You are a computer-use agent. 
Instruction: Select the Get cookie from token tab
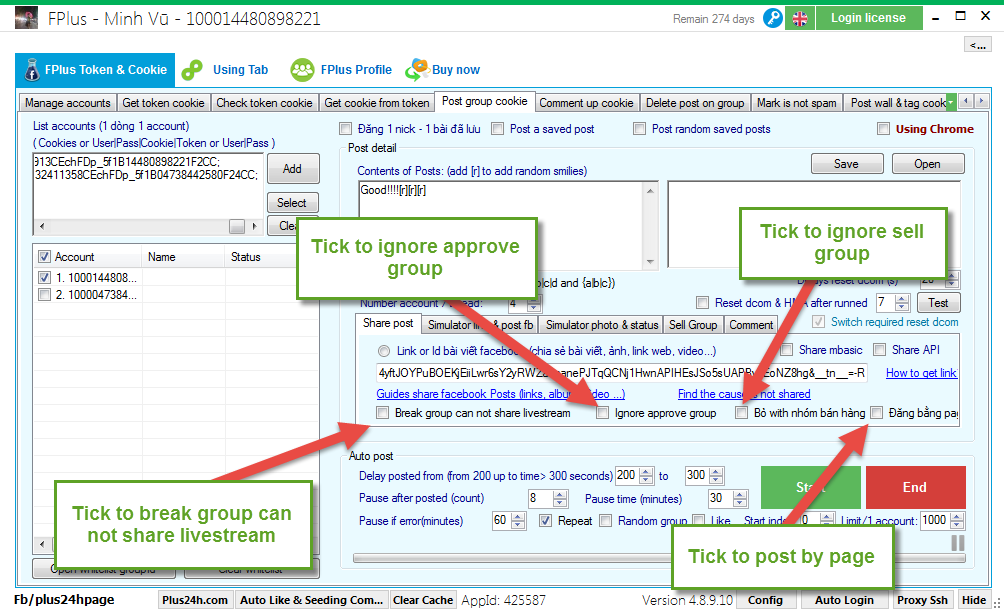[x=376, y=102]
